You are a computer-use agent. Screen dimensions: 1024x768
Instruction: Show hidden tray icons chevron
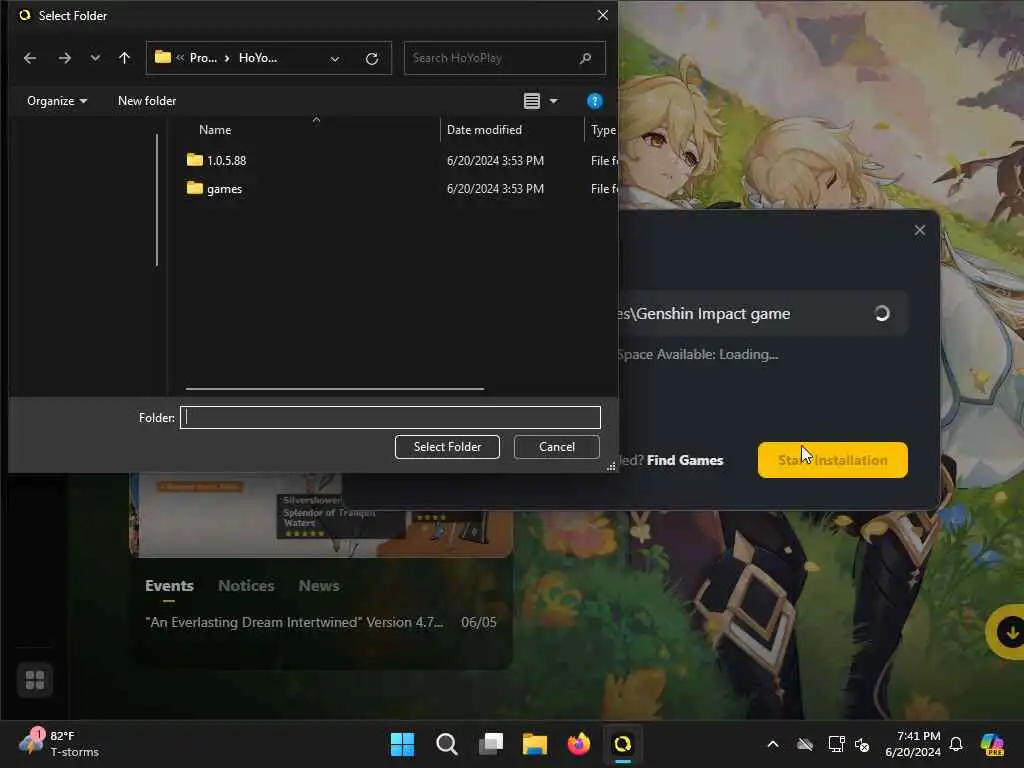point(773,744)
